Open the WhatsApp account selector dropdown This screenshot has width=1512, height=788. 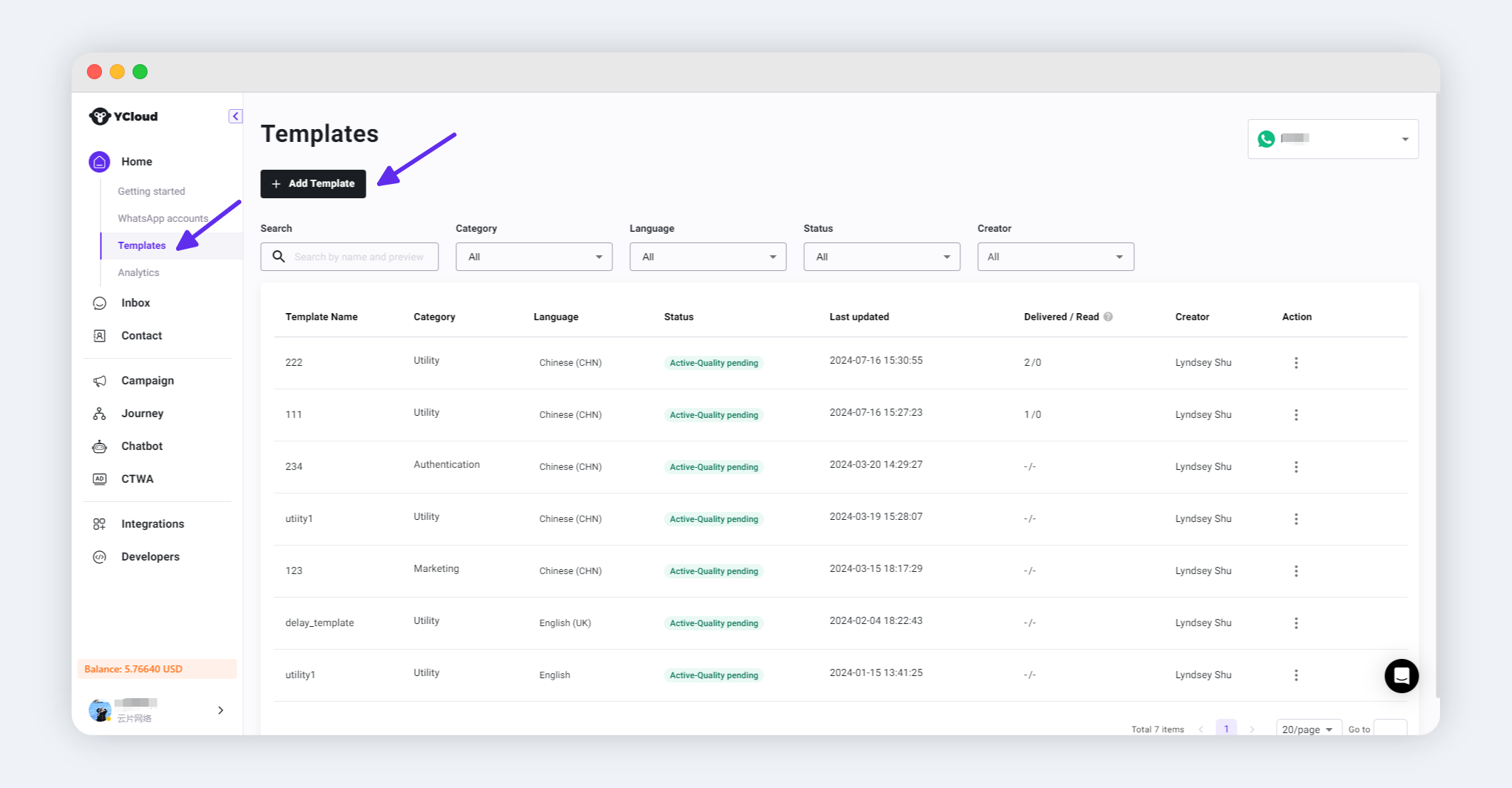coord(1332,139)
